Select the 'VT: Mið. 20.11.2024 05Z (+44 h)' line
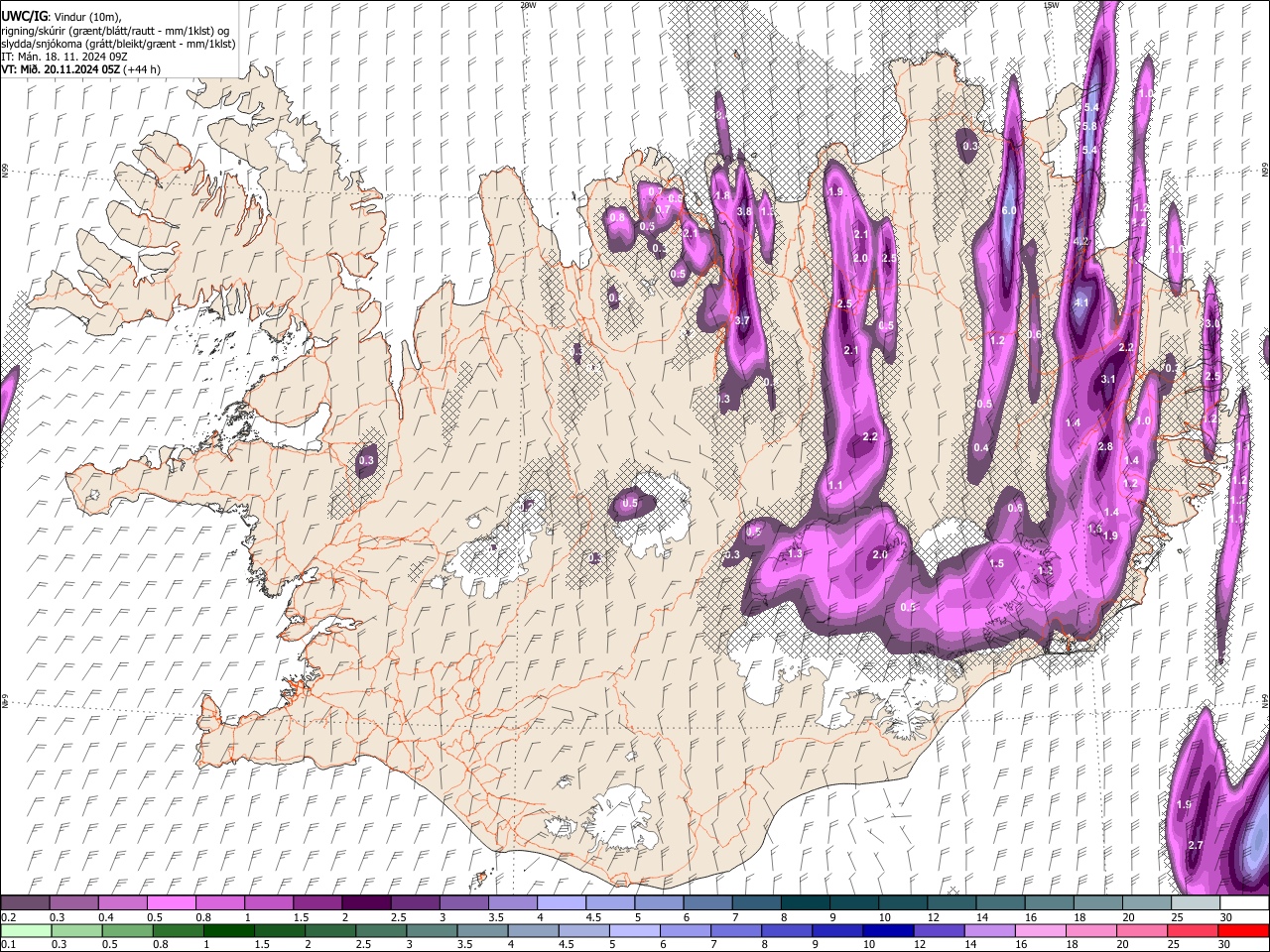1270x952 pixels. click(80, 69)
